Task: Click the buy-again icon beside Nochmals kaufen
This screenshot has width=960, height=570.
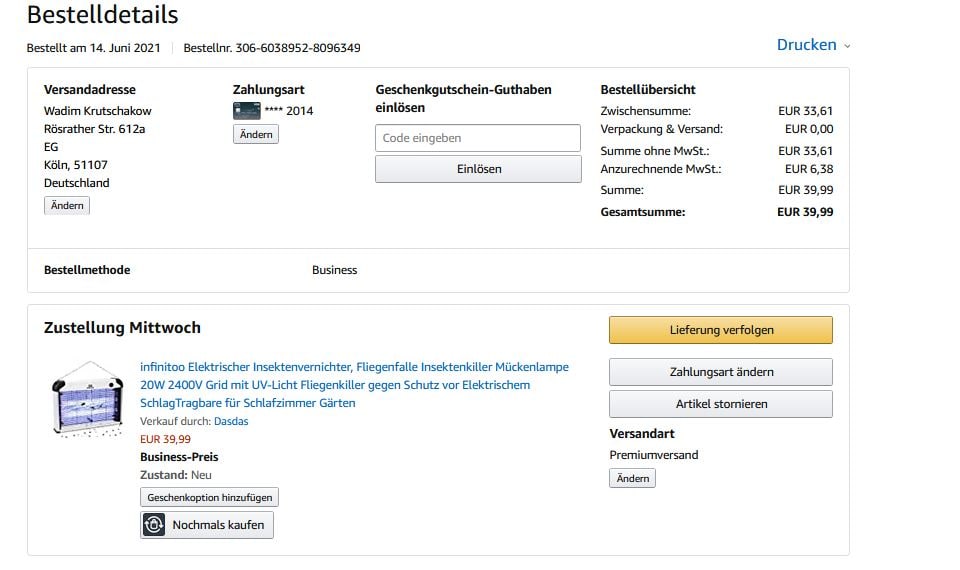Action: coord(154,525)
